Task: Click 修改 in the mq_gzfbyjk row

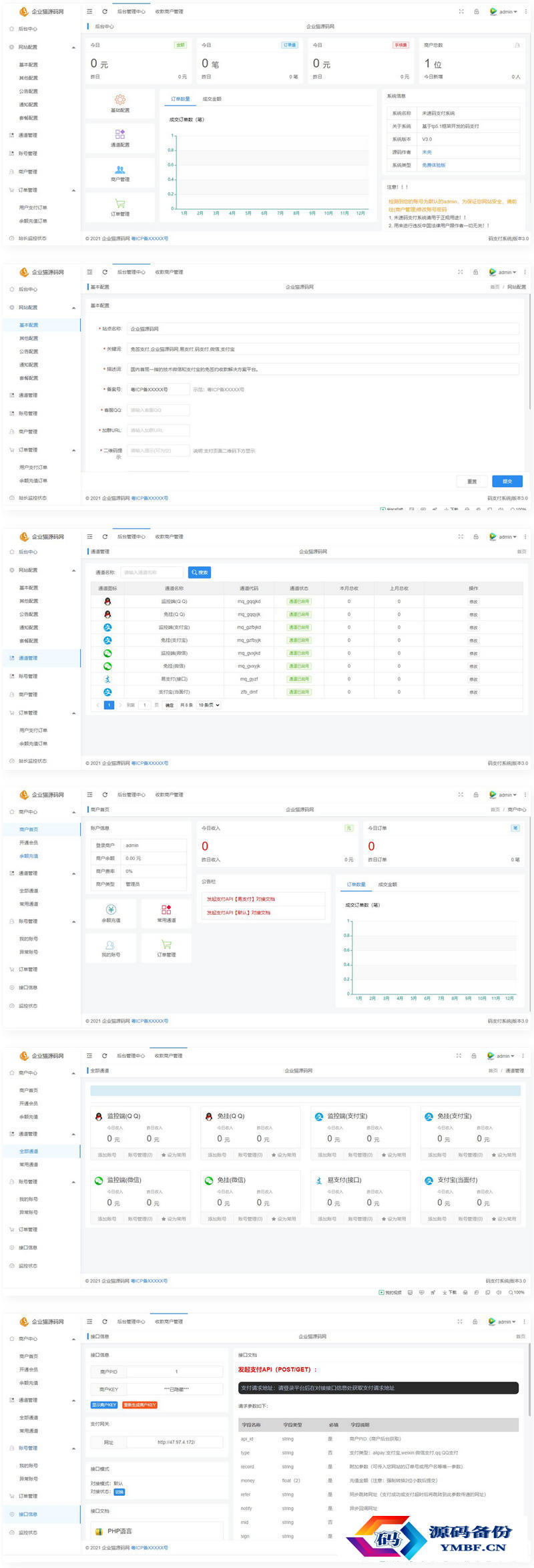Action: (x=473, y=640)
